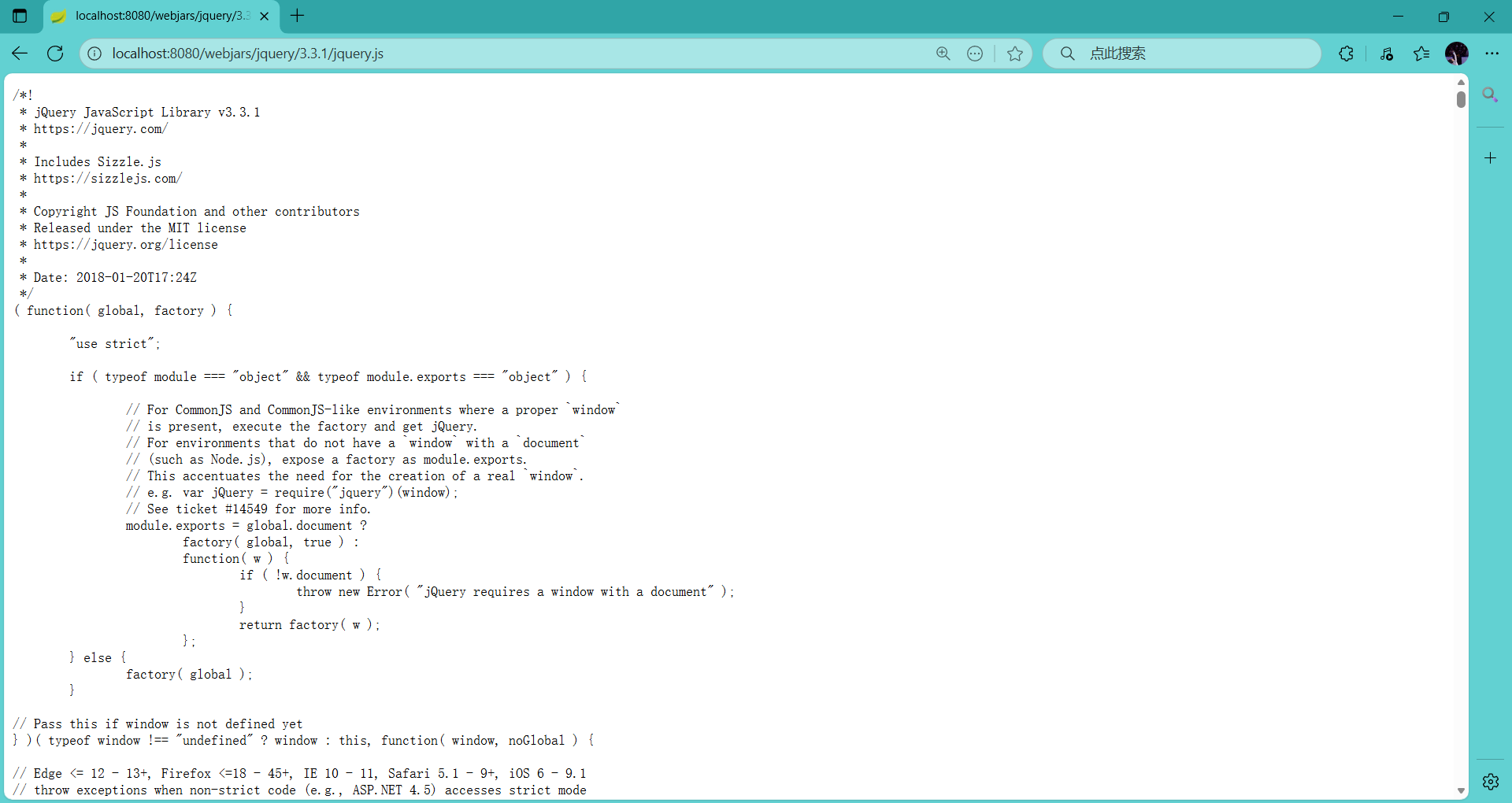This screenshot has width=1512, height=803.
Task: Open the sidebar search icon
Action: [1490, 95]
